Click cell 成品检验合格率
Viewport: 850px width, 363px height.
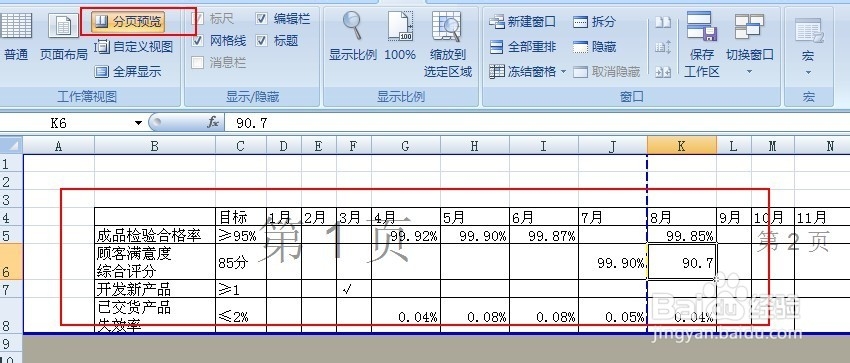pos(155,235)
